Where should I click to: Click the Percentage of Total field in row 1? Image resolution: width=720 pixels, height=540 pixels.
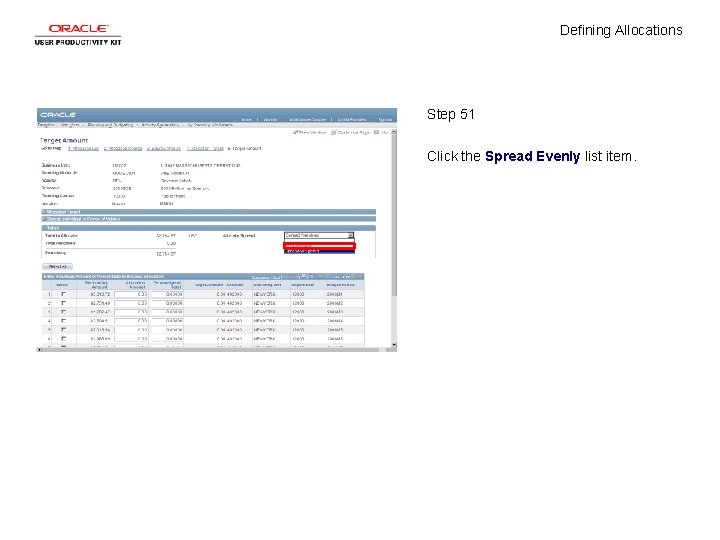(x=167, y=294)
